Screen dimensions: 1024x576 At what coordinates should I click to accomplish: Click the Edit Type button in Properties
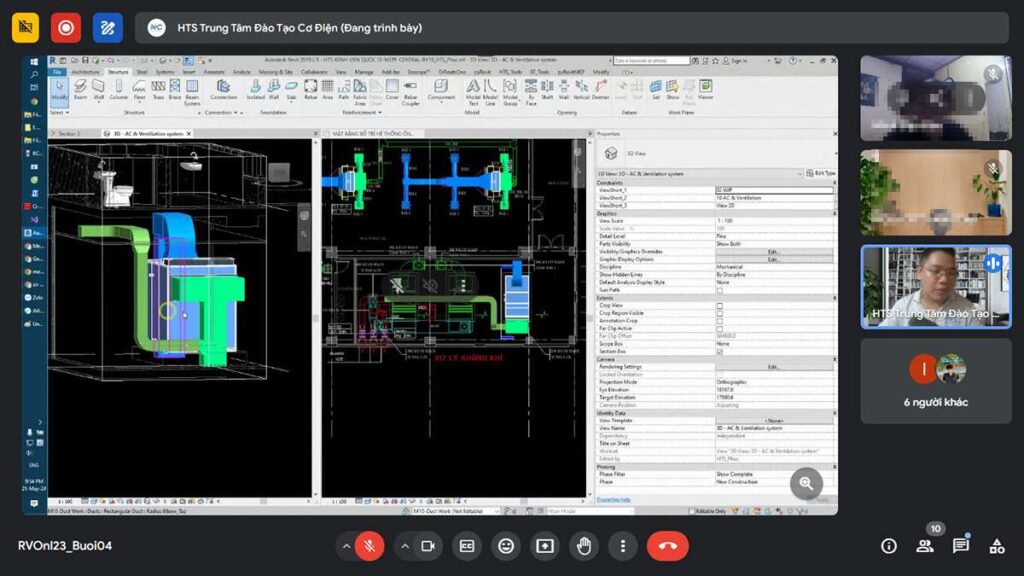click(x=819, y=173)
